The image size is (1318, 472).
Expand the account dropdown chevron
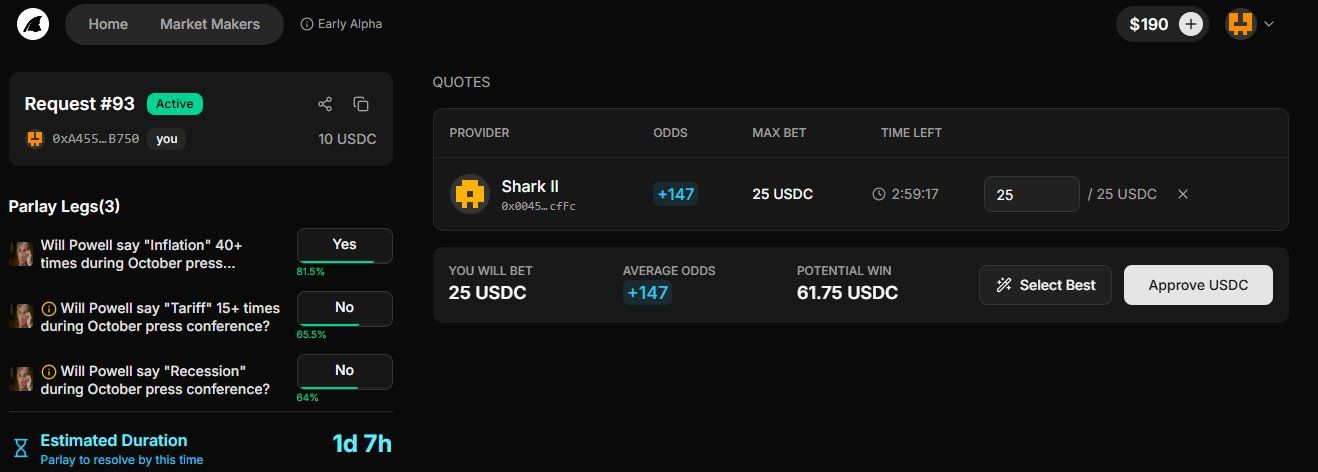[1269, 25]
